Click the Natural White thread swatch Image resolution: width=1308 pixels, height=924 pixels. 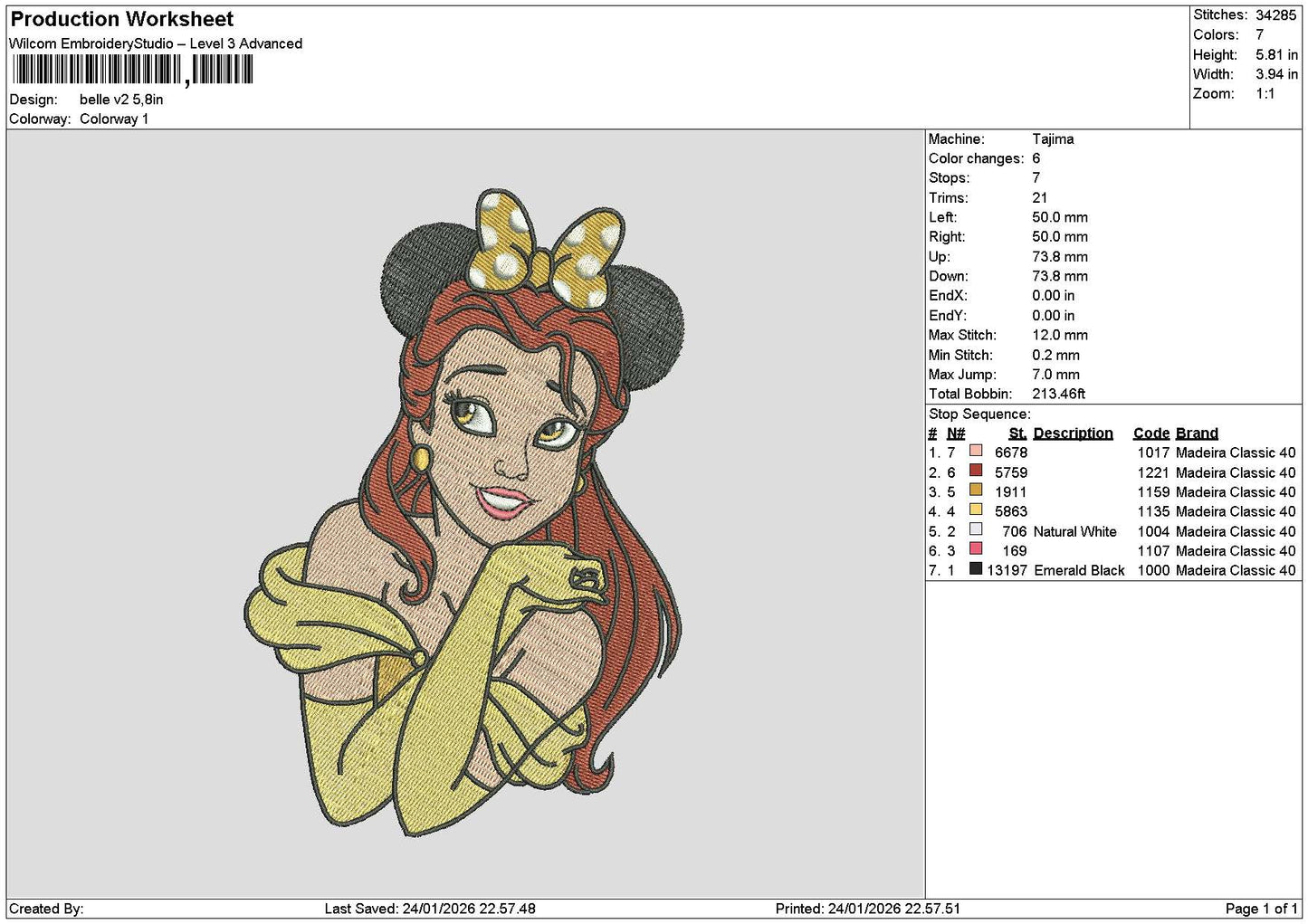pos(976,529)
